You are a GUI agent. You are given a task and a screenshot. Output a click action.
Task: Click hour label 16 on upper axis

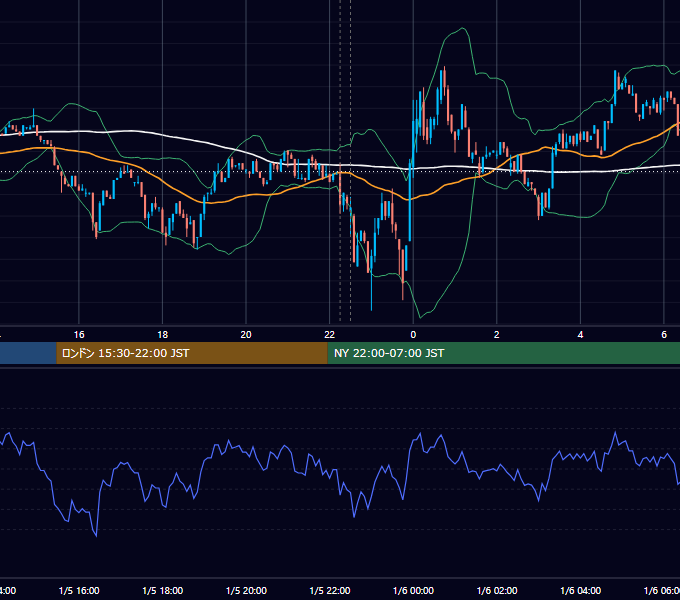pyautogui.click(x=79, y=334)
